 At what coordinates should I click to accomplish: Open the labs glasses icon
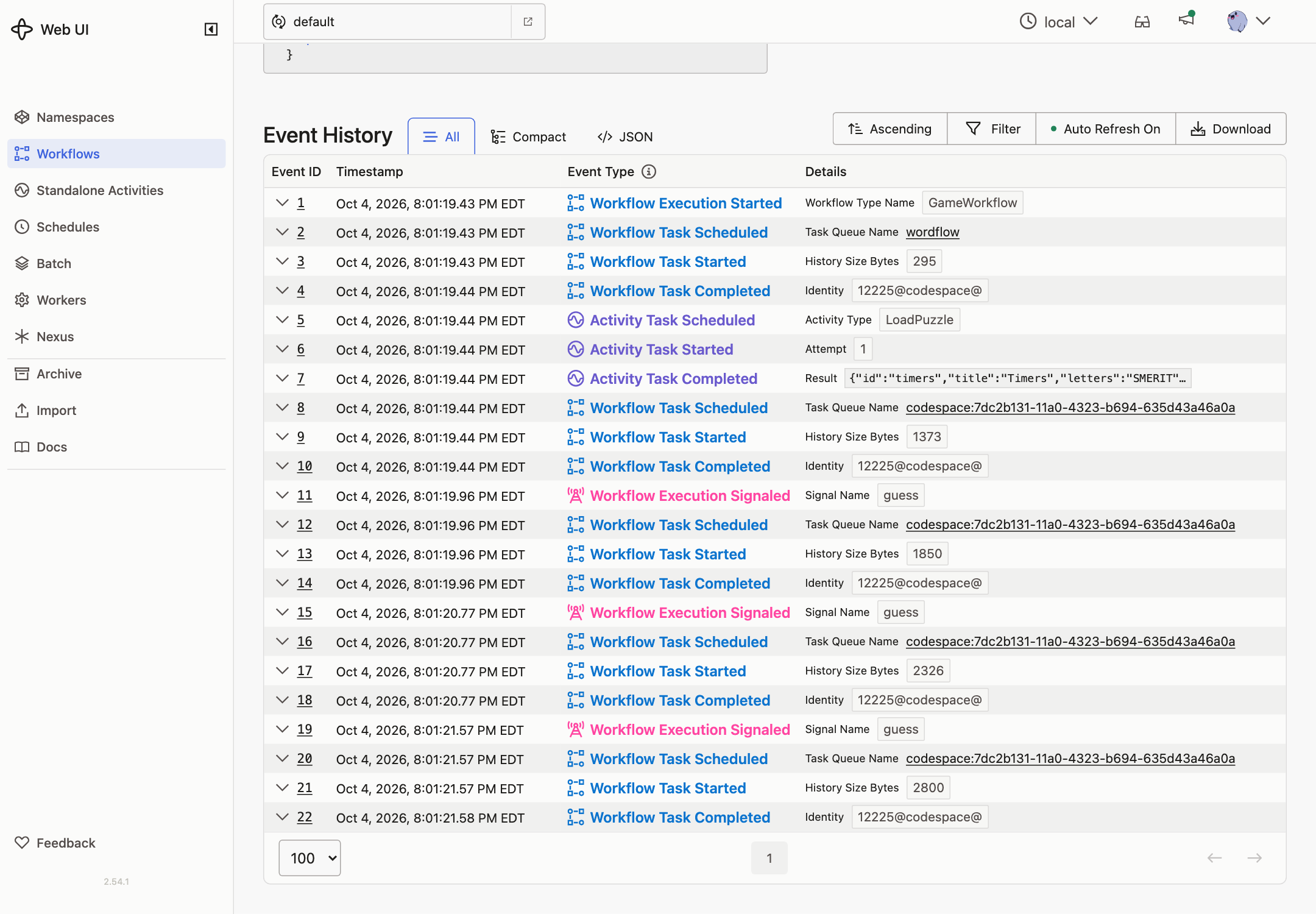pyautogui.click(x=1142, y=22)
